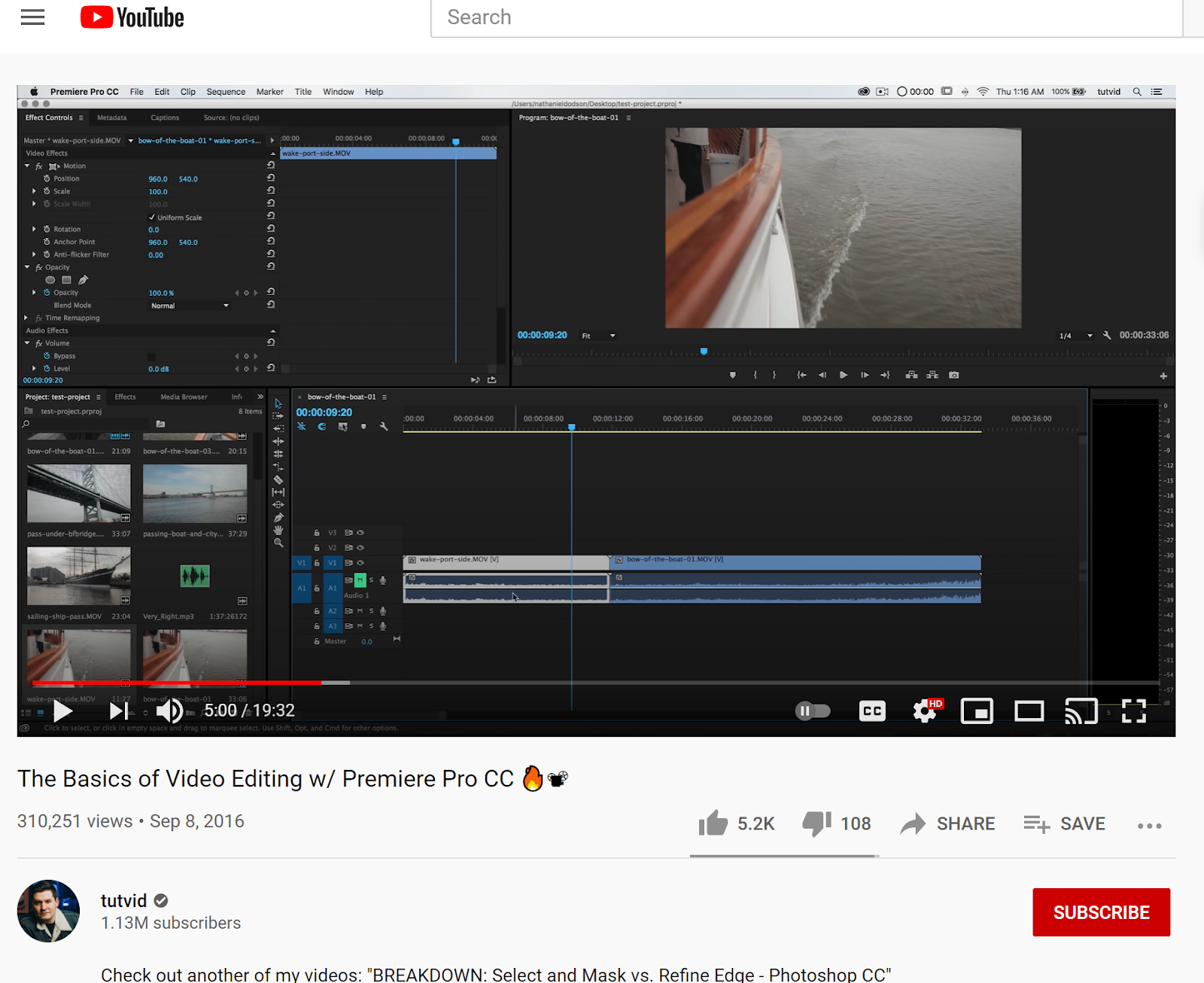Pick the Pen tool in the tools panel
1204x983 pixels.
click(278, 518)
